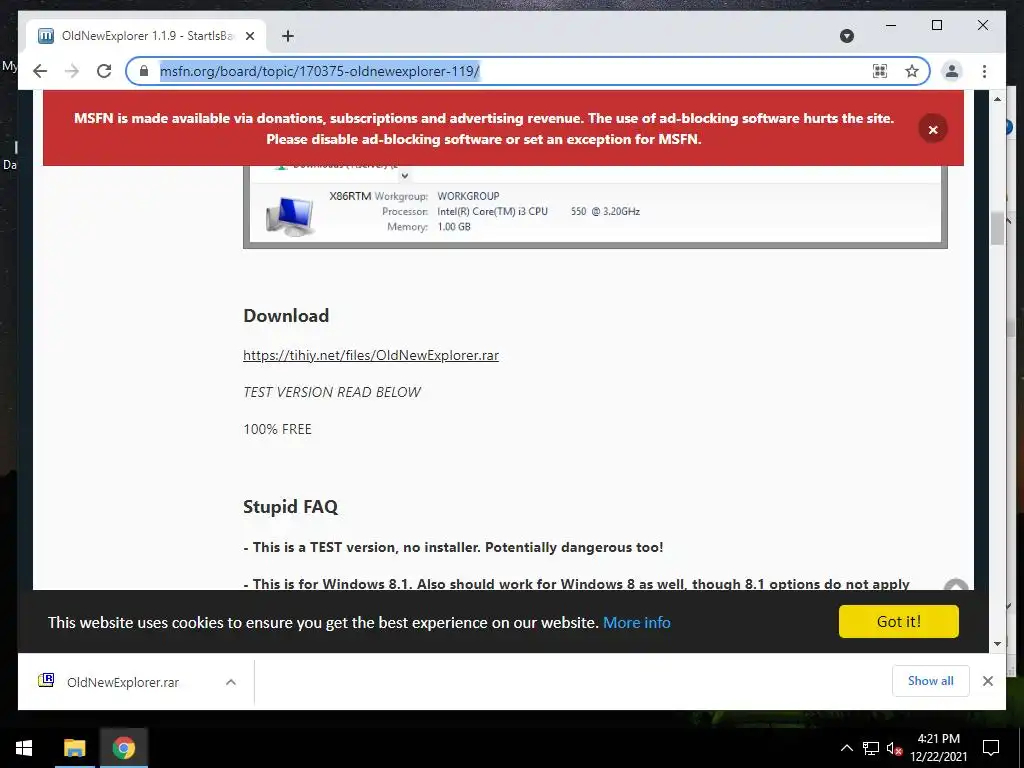Open downloaded OldNewExplorer.rar file
Screen dimensions: 1024x768
[x=123, y=682]
